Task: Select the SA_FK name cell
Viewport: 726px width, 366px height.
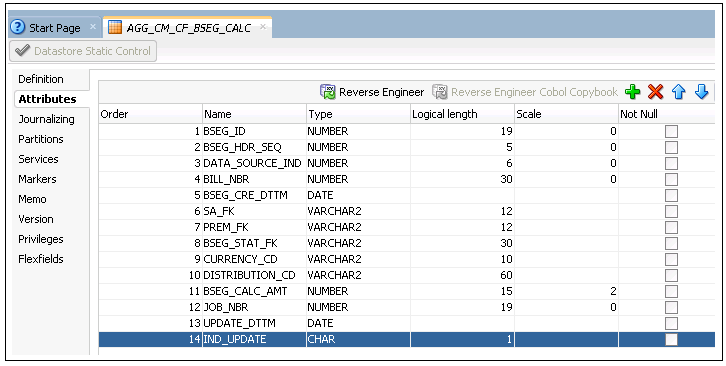Action: [254, 211]
